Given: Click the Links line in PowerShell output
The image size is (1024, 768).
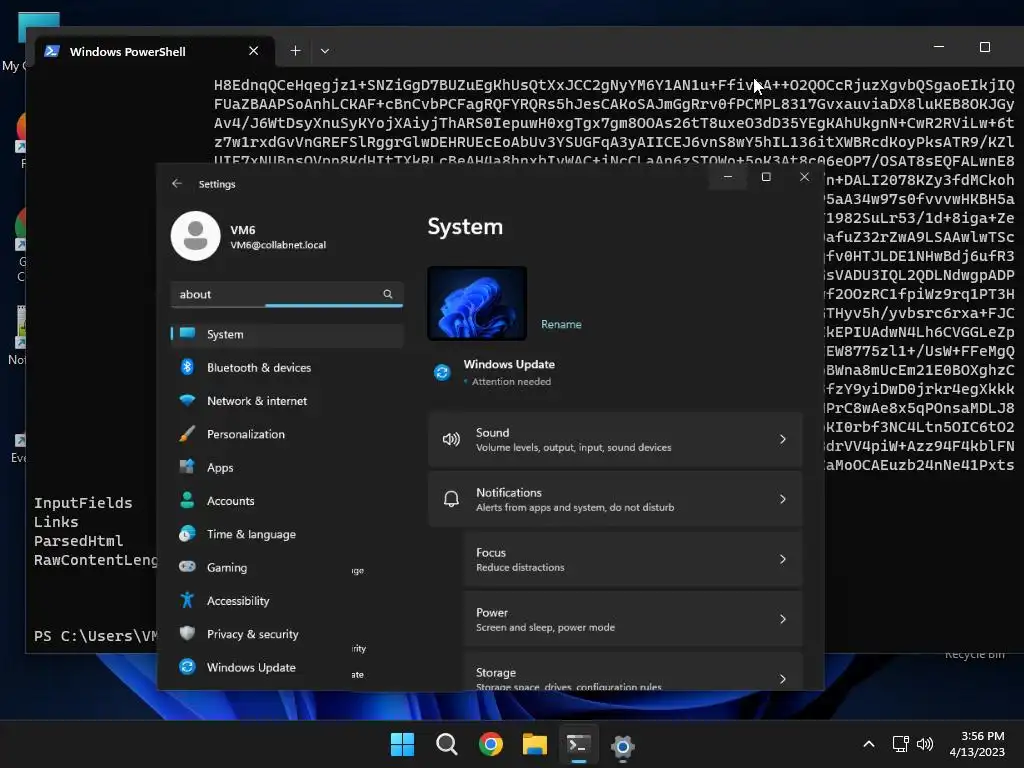Looking at the screenshot, I should (56, 522).
